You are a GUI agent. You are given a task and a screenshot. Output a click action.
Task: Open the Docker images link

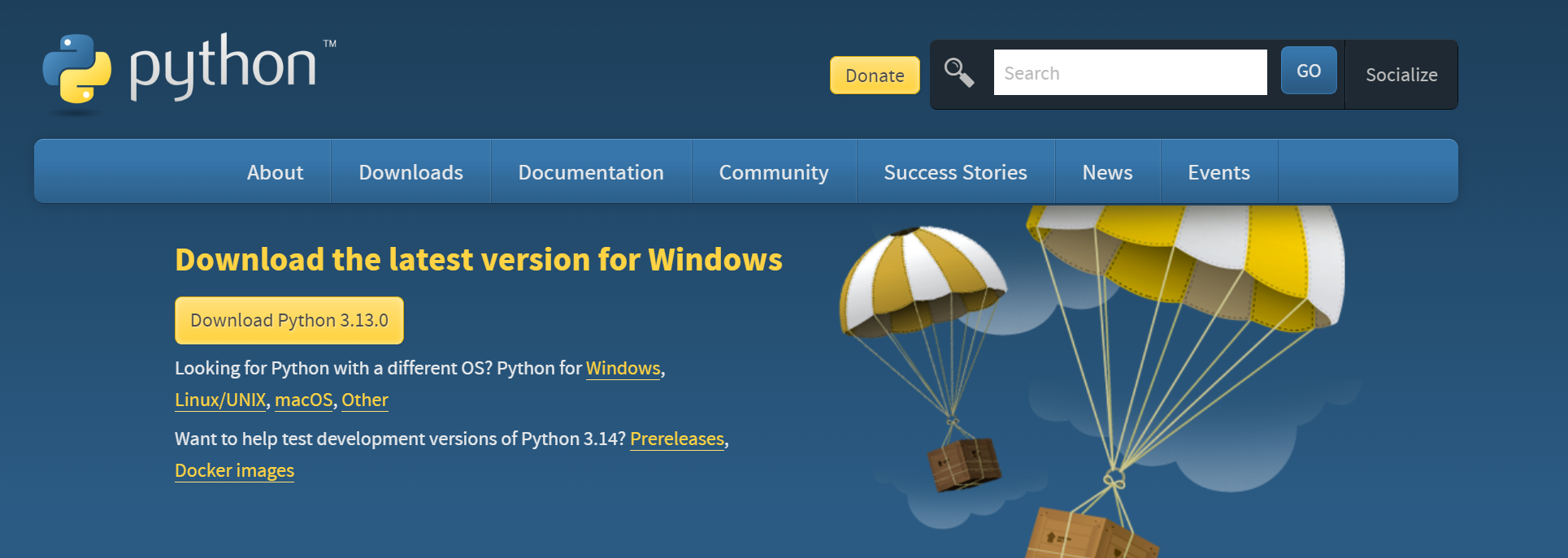234,470
